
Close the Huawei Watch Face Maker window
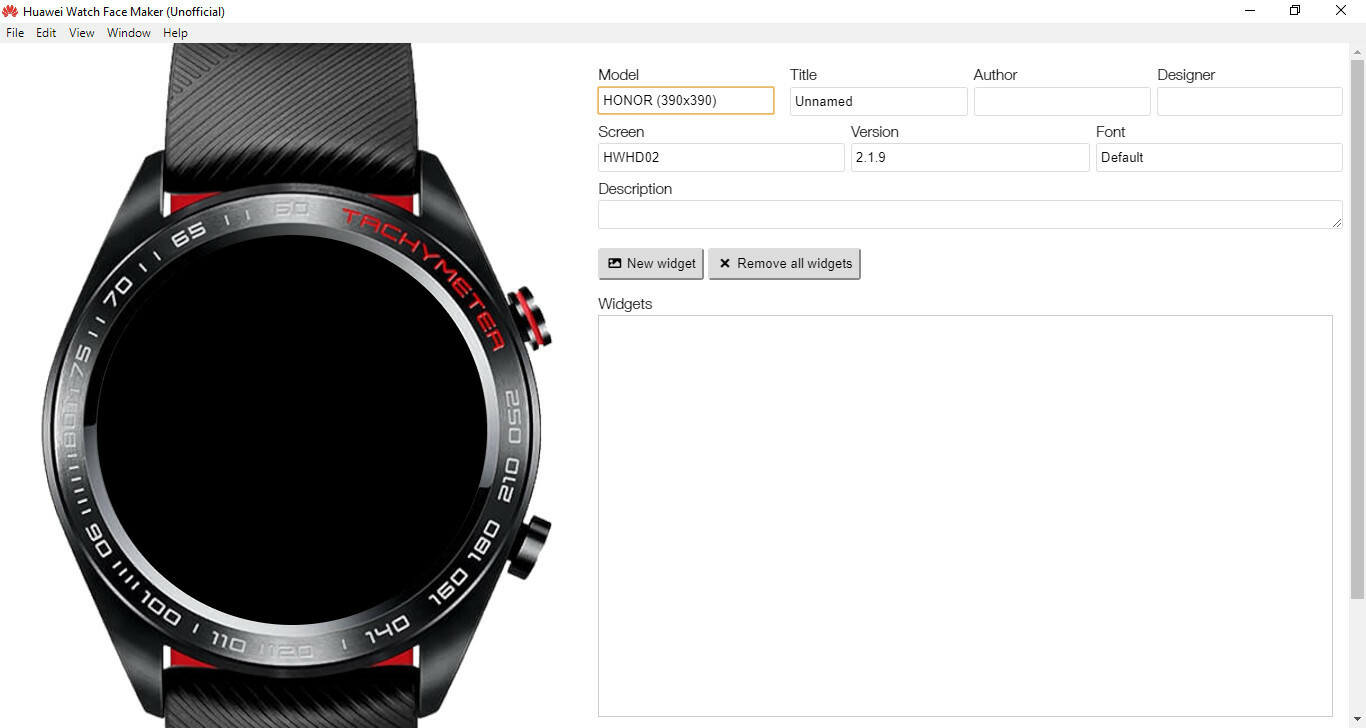tap(1341, 11)
